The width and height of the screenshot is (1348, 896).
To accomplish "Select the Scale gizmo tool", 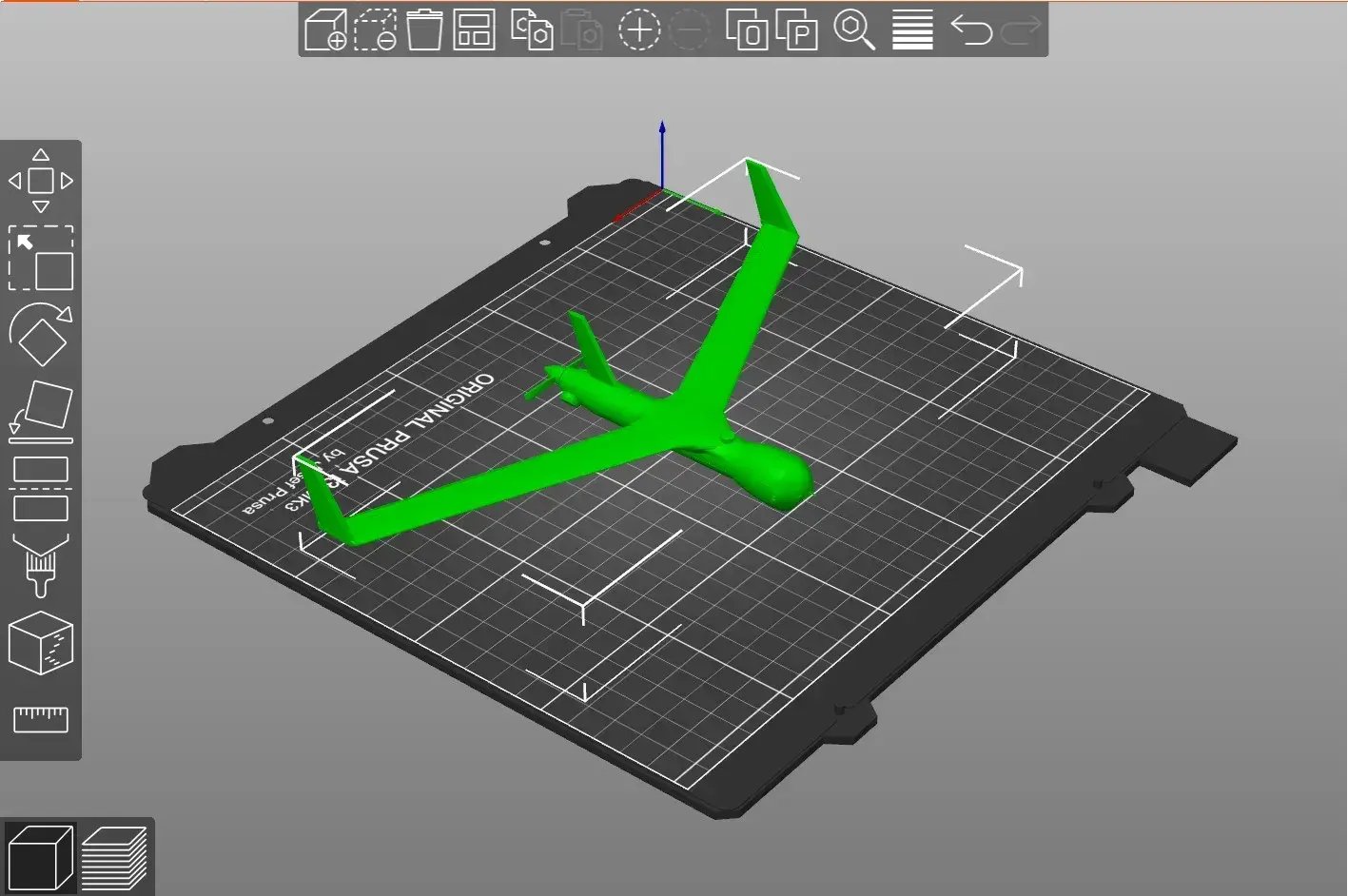I will (x=41, y=258).
